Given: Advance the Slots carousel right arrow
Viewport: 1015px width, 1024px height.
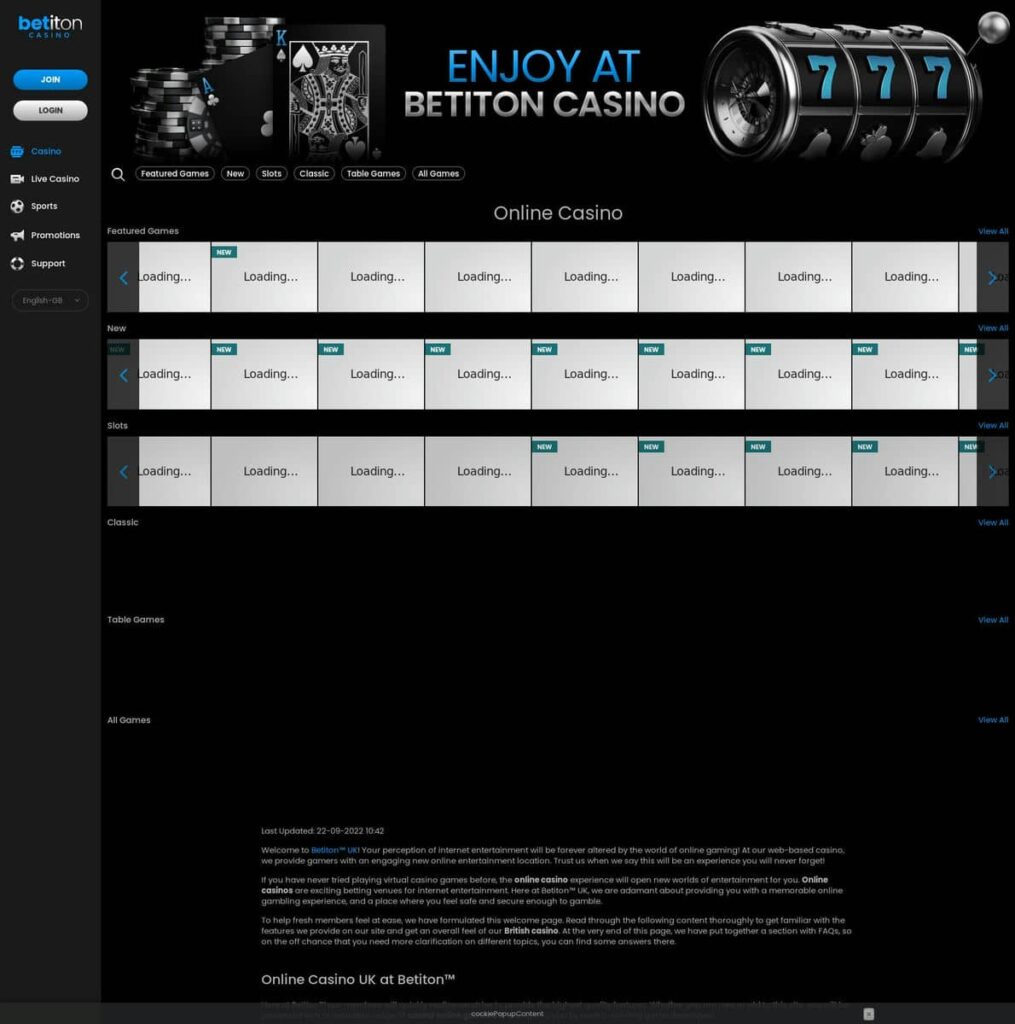Looking at the screenshot, I should 992,472.
